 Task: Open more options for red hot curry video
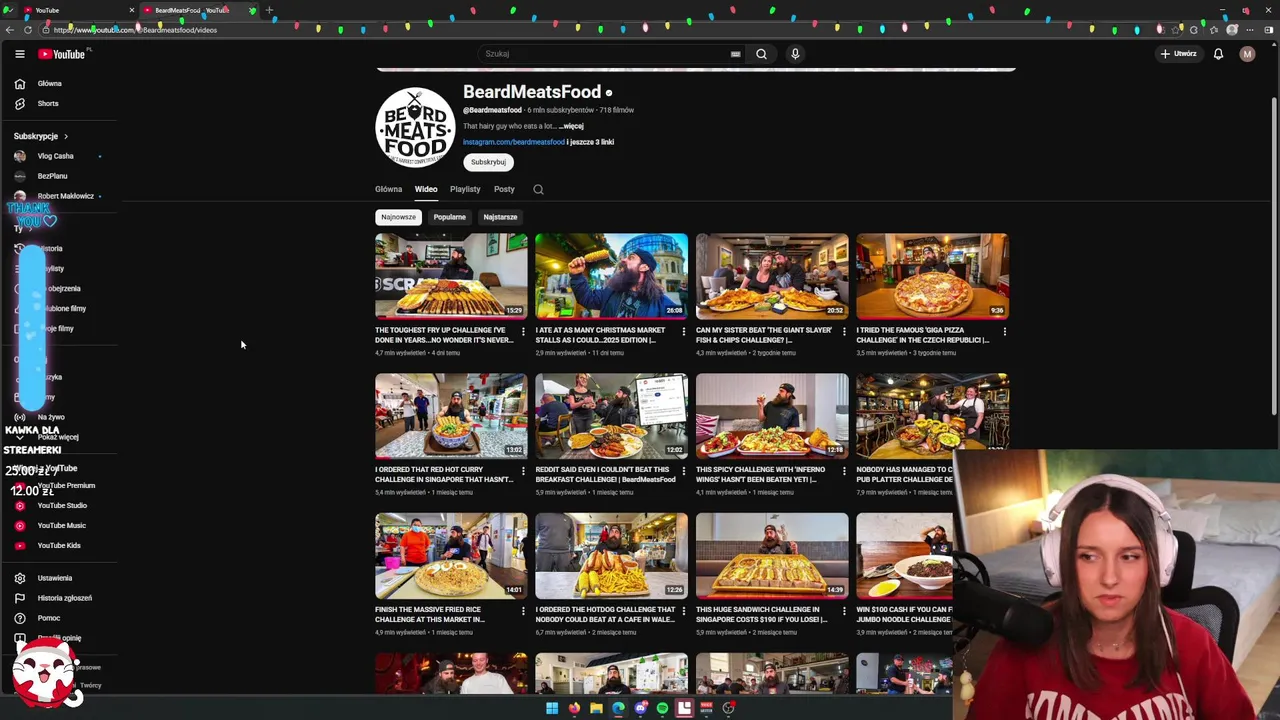tap(523, 471)
